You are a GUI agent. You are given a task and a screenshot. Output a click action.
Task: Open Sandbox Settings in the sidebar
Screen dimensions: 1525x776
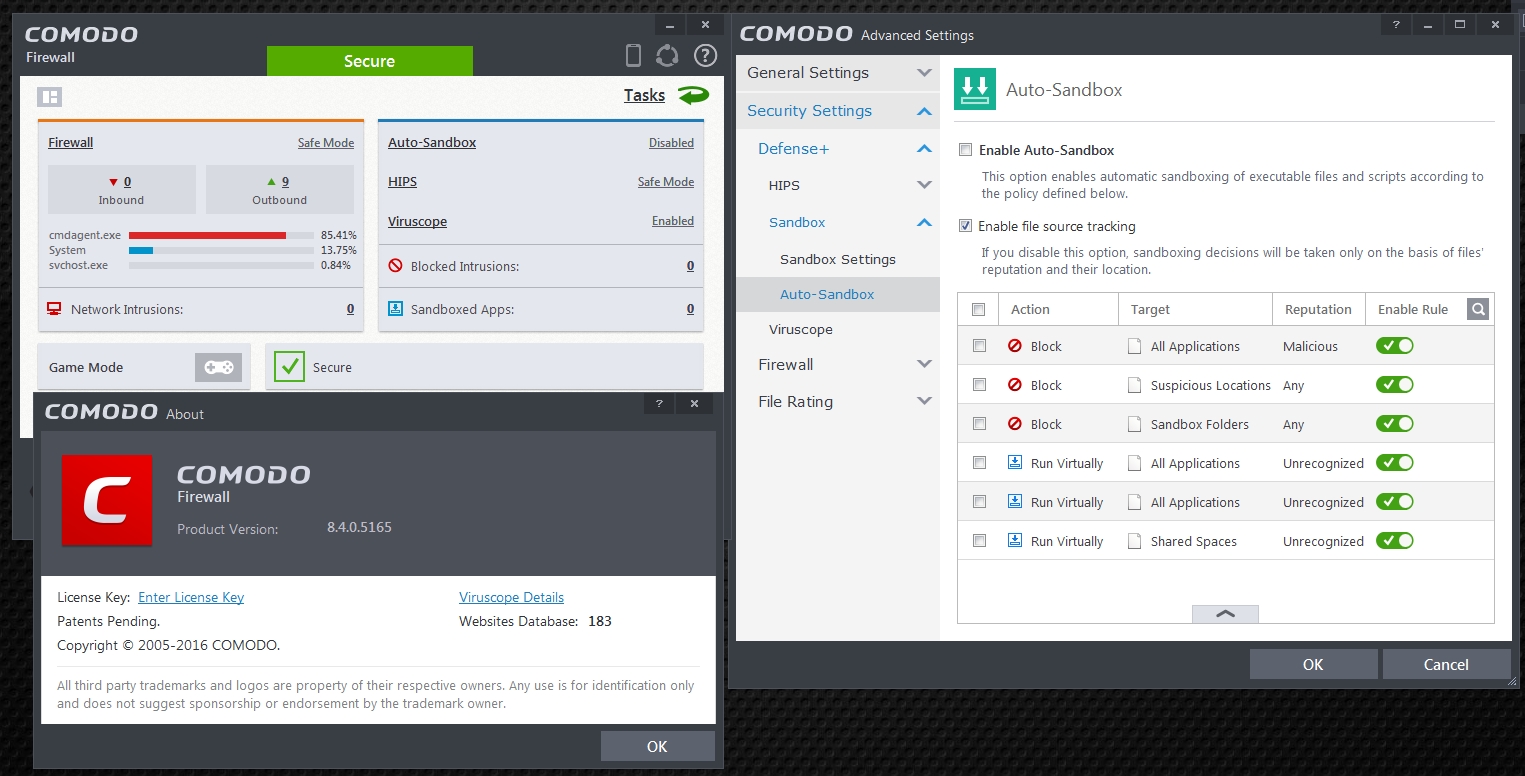(x=838, y=259)
